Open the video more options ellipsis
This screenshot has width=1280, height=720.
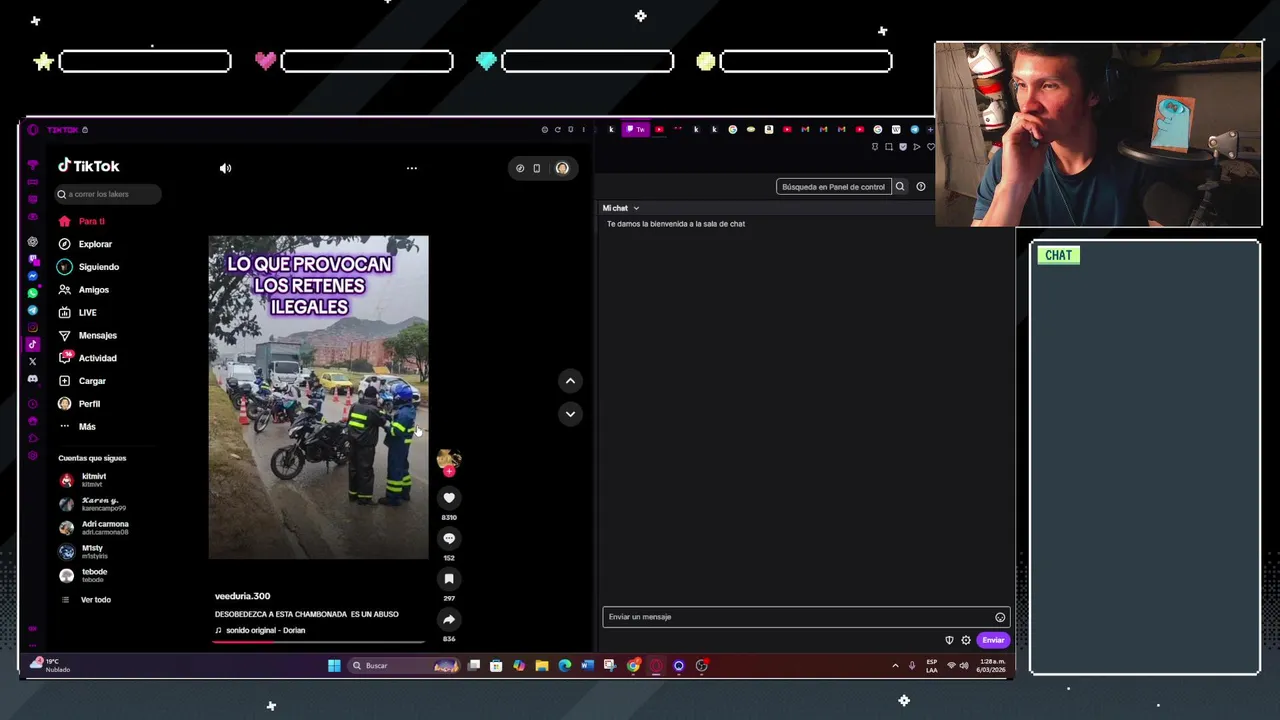411,168
